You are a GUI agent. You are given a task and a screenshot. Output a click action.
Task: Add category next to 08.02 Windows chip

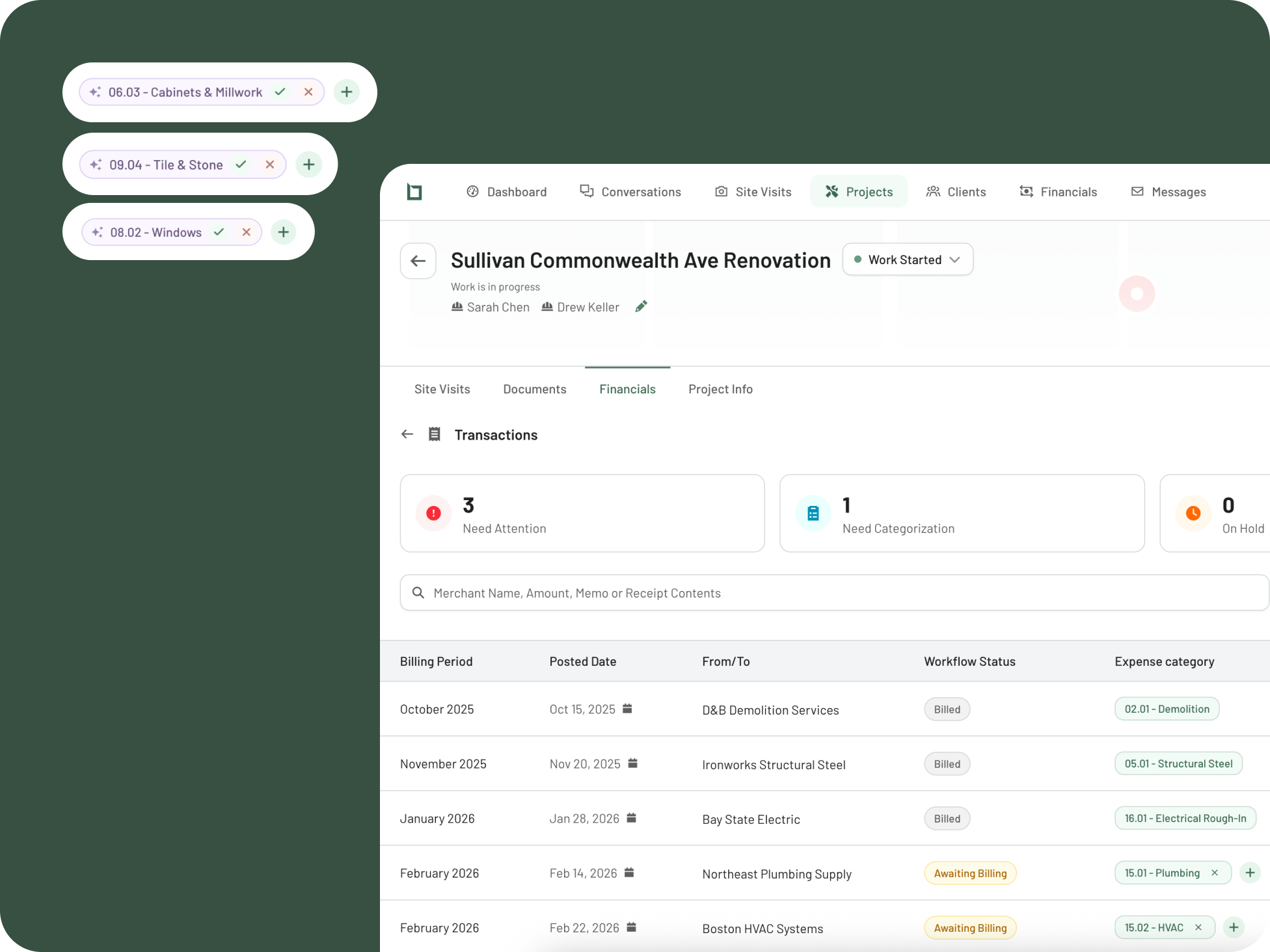coord(284,232)
